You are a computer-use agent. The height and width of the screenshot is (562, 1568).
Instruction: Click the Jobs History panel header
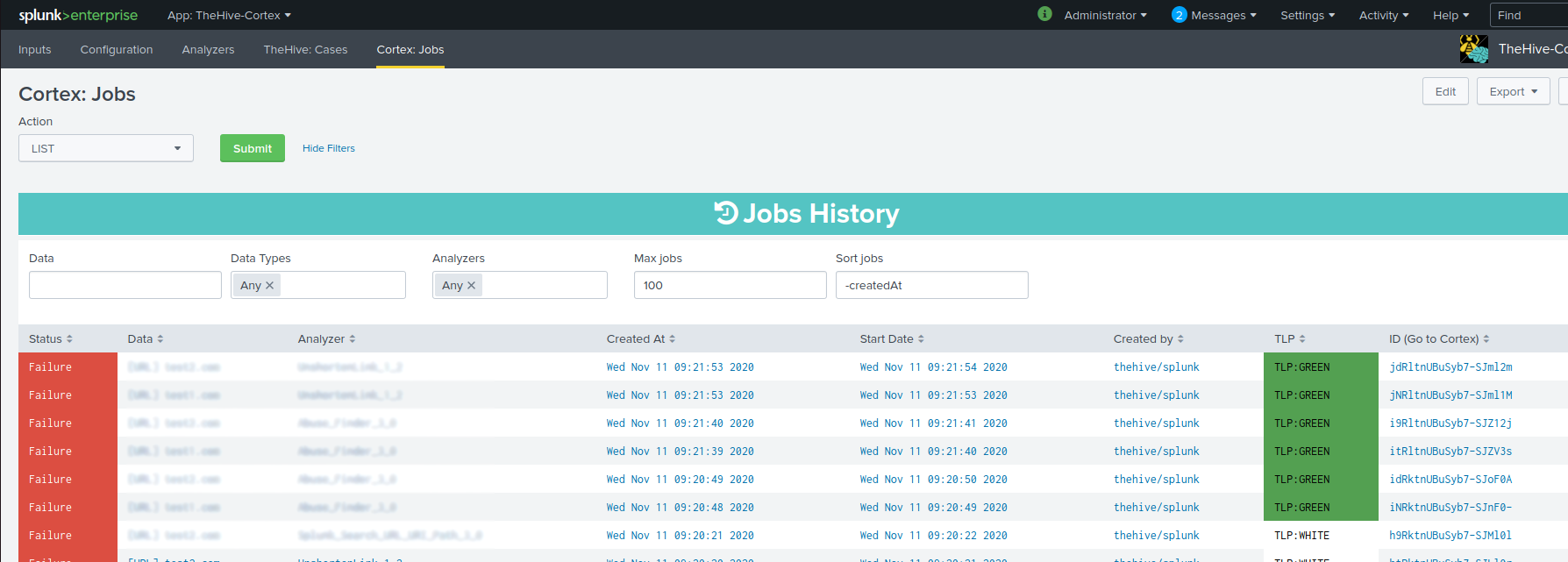point(793,214)
